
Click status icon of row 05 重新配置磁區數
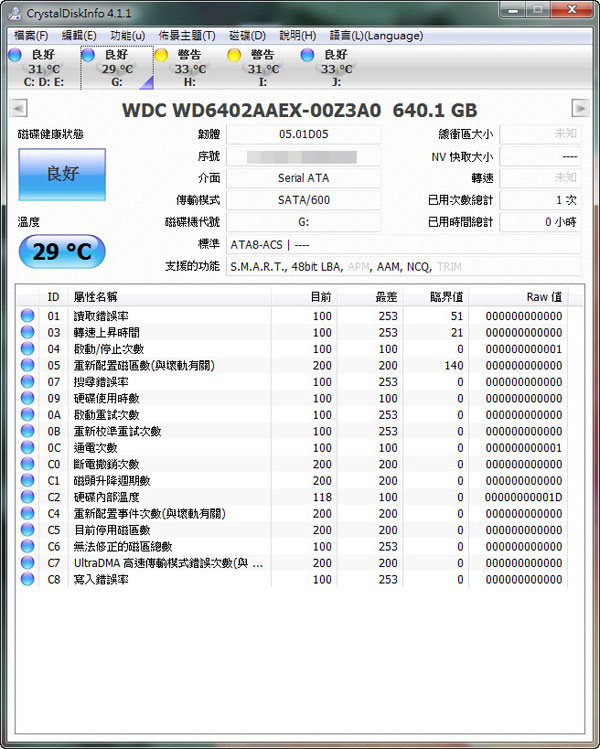coord(28,365)
